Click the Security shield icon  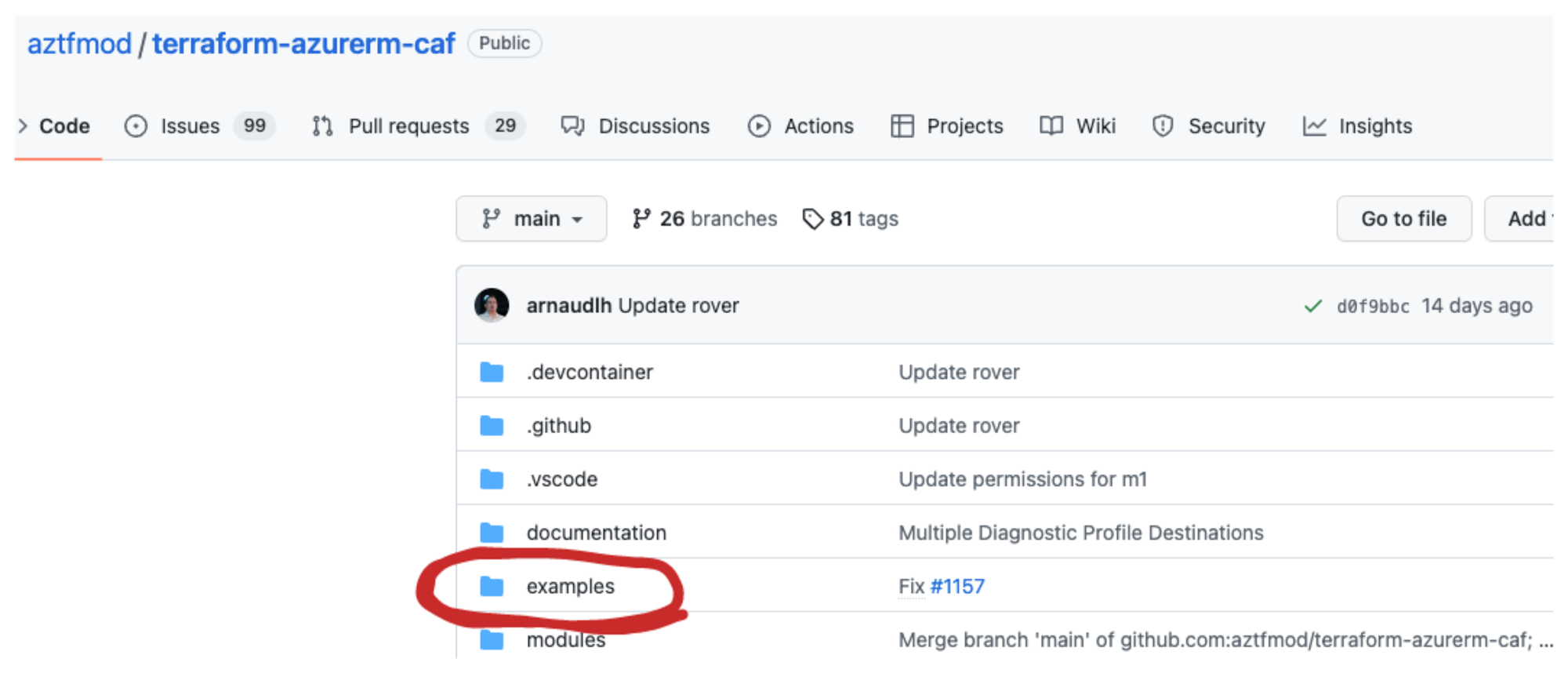[x=1163, y=126]
